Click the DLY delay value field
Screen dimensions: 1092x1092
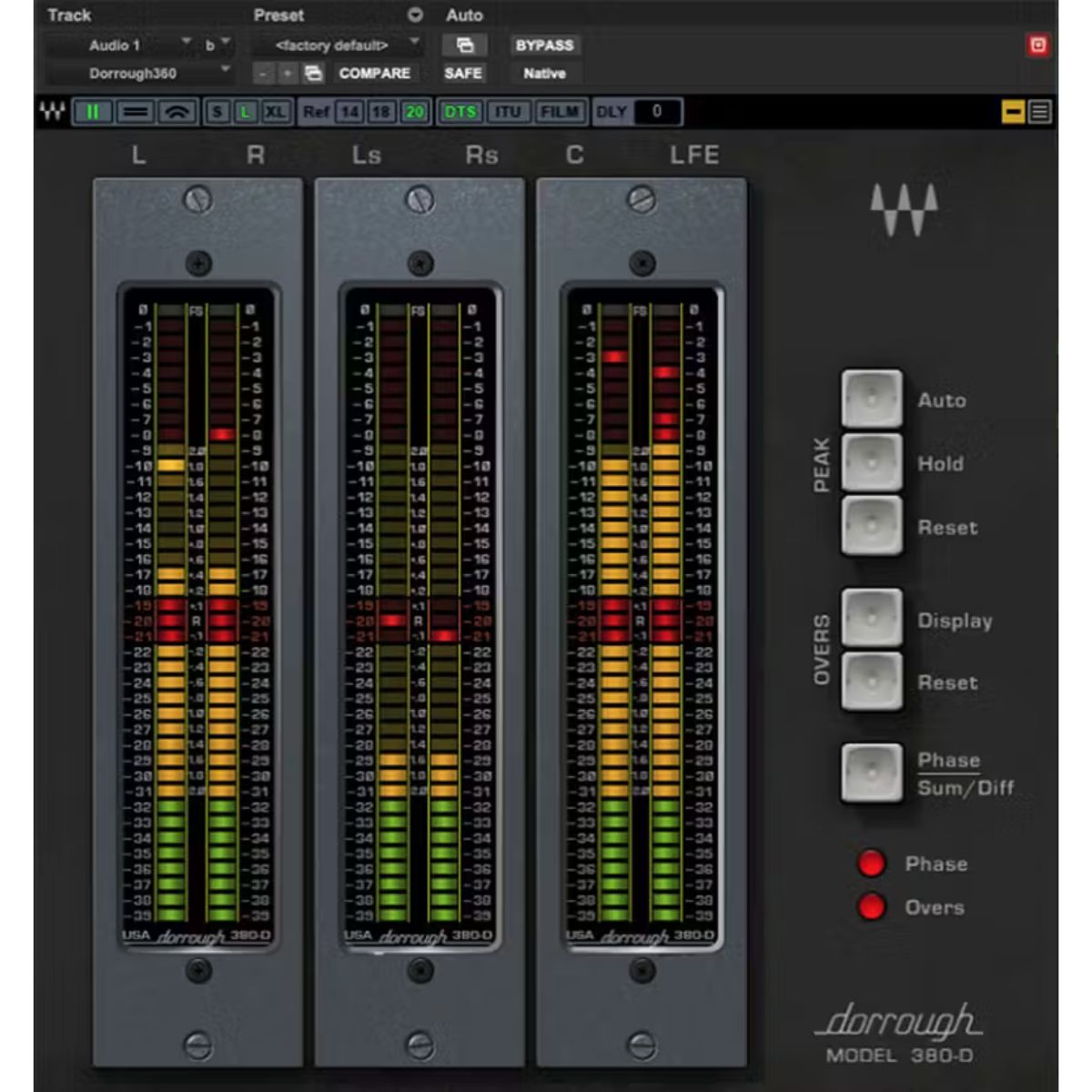pyautogui.click(x=658, y=111)
